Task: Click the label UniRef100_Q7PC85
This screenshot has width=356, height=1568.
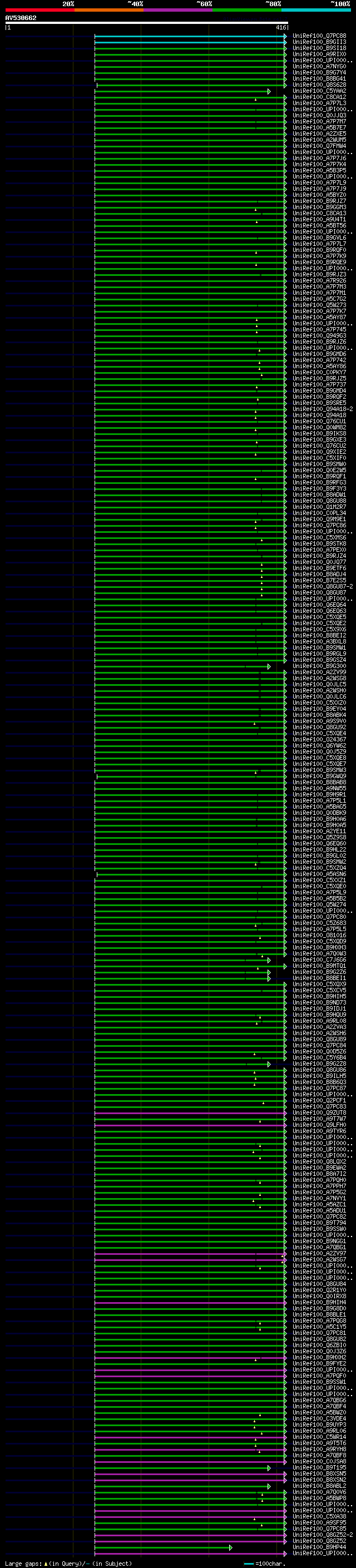Action: (x=319, y=1528)
